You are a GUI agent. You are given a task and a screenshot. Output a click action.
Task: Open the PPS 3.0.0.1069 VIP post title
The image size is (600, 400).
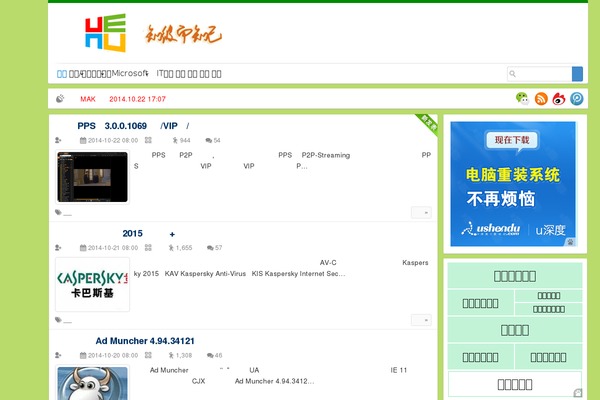(133, 126)
